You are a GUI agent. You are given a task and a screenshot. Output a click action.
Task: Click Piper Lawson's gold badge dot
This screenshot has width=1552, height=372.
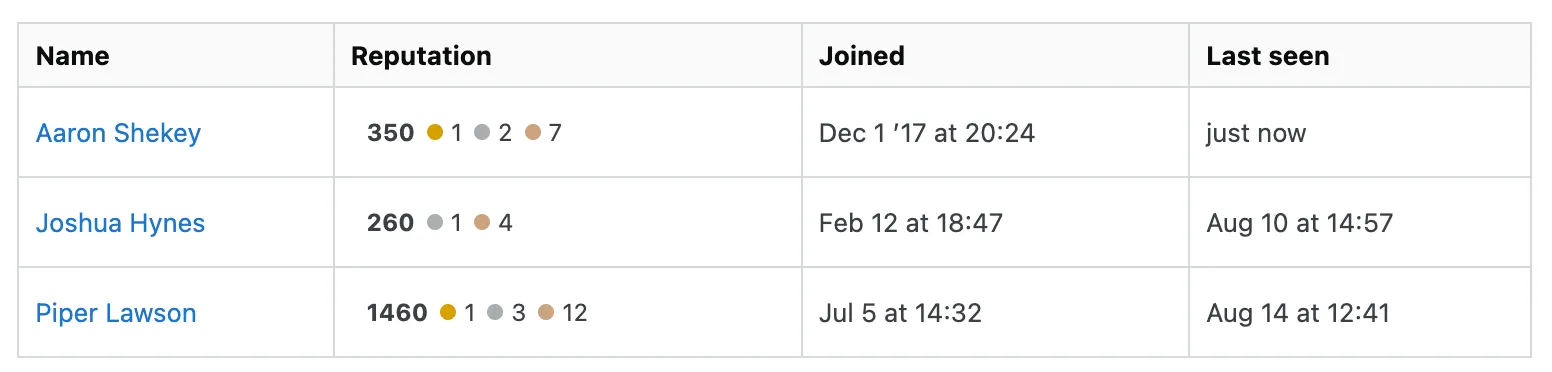point(448,312)
